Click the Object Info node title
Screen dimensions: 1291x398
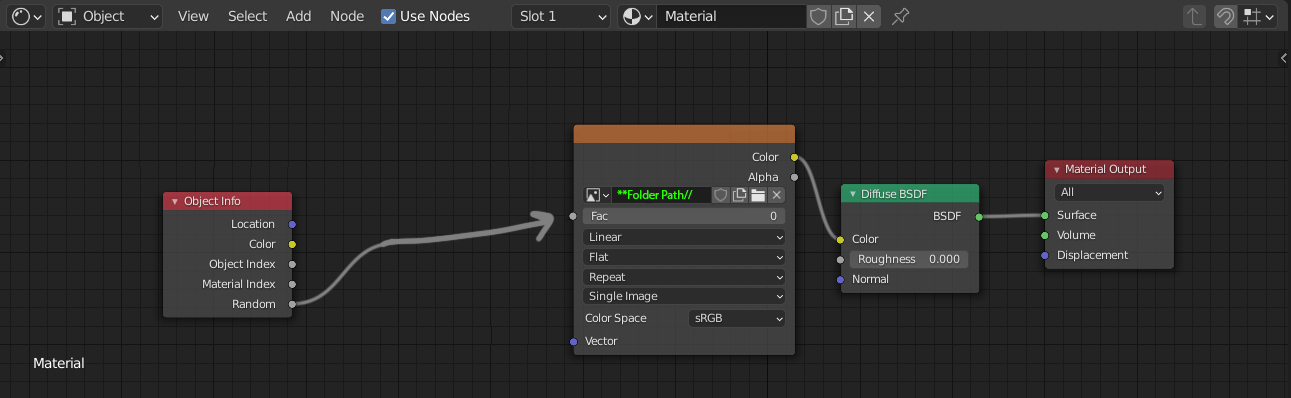tap(212, 201)
